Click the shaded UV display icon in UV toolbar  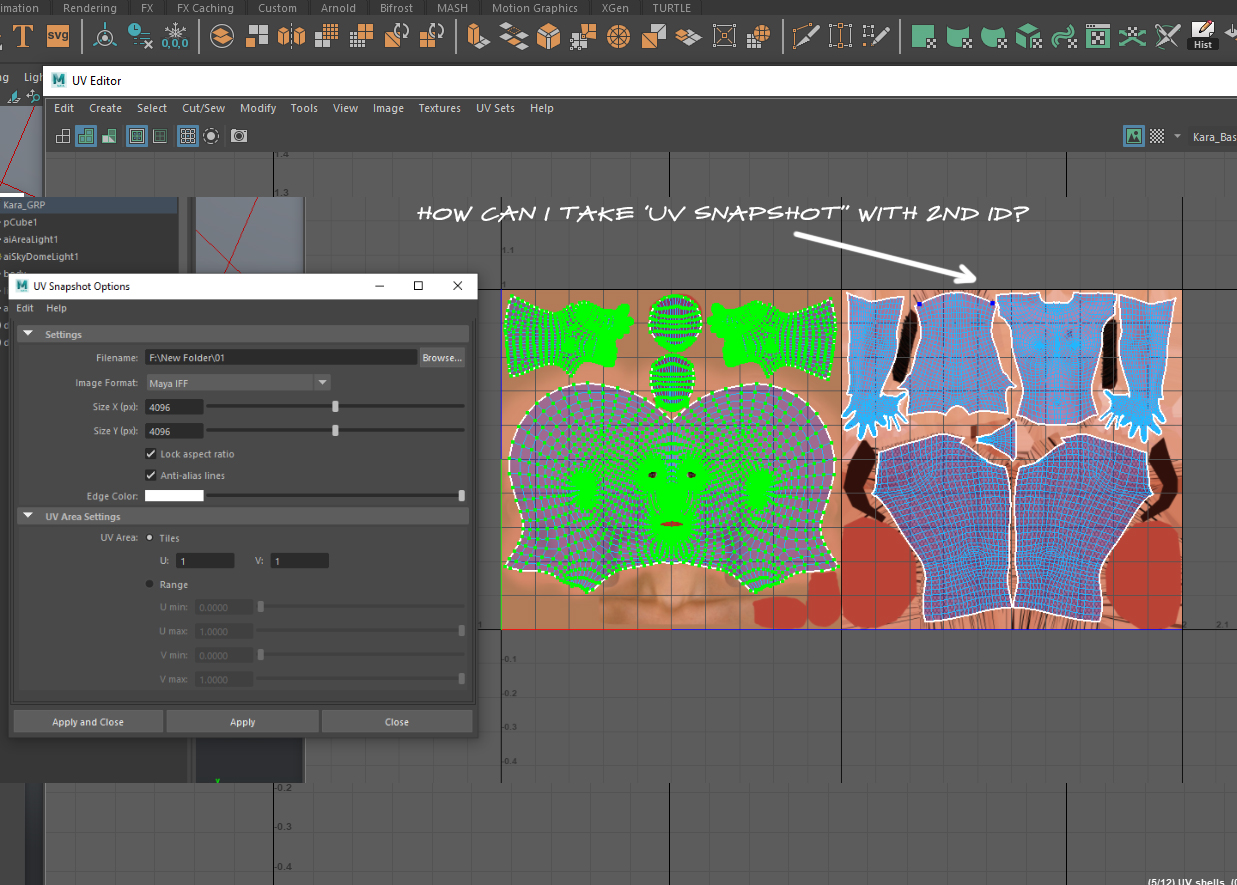(x=108, y=136)
